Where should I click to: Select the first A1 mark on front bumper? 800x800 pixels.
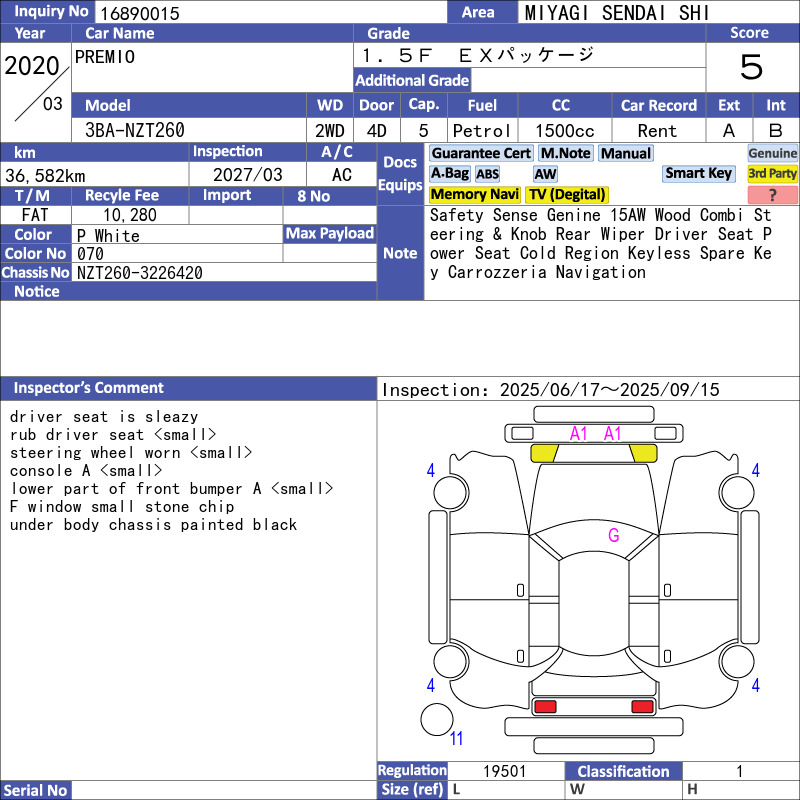[579, 434]
